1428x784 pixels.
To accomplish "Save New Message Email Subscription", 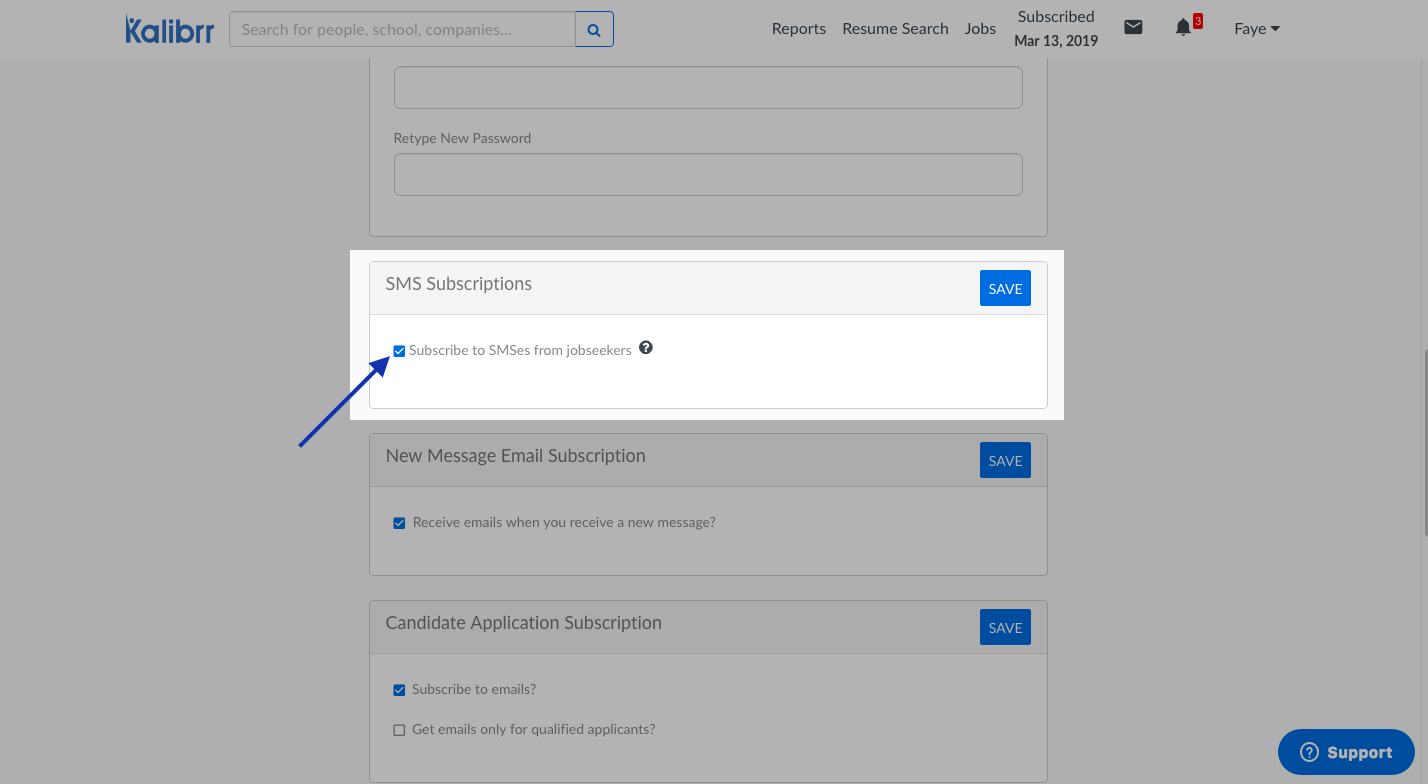I will click(1005, 460).
